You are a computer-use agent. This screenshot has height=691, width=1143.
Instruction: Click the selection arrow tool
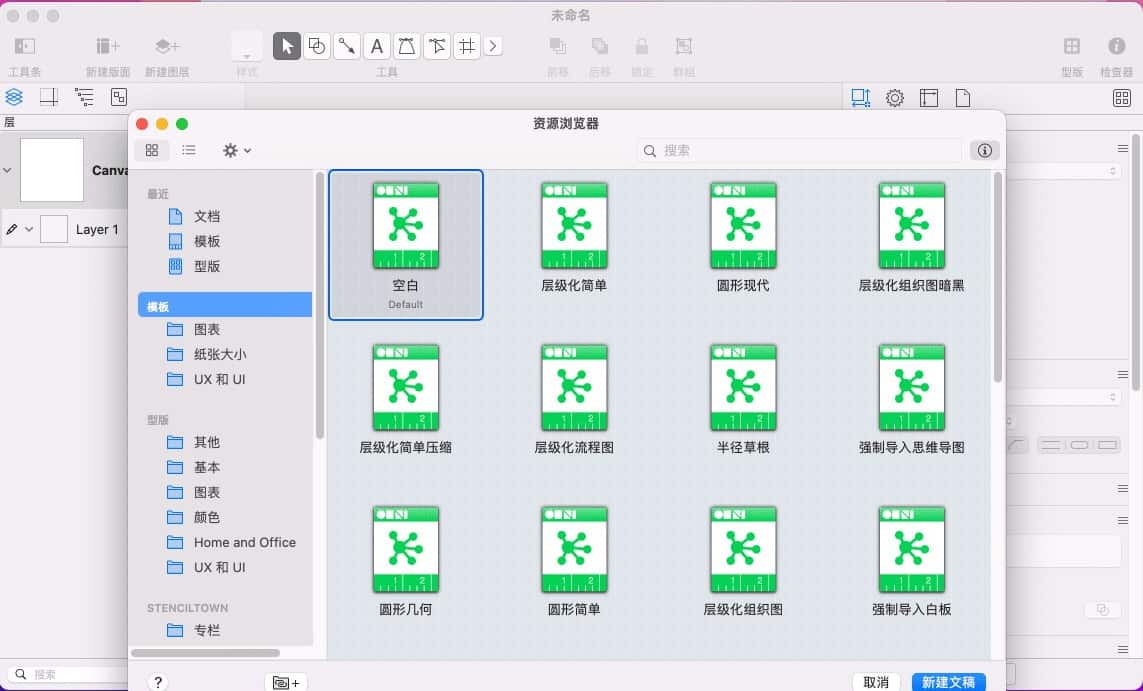coord(287,46)
